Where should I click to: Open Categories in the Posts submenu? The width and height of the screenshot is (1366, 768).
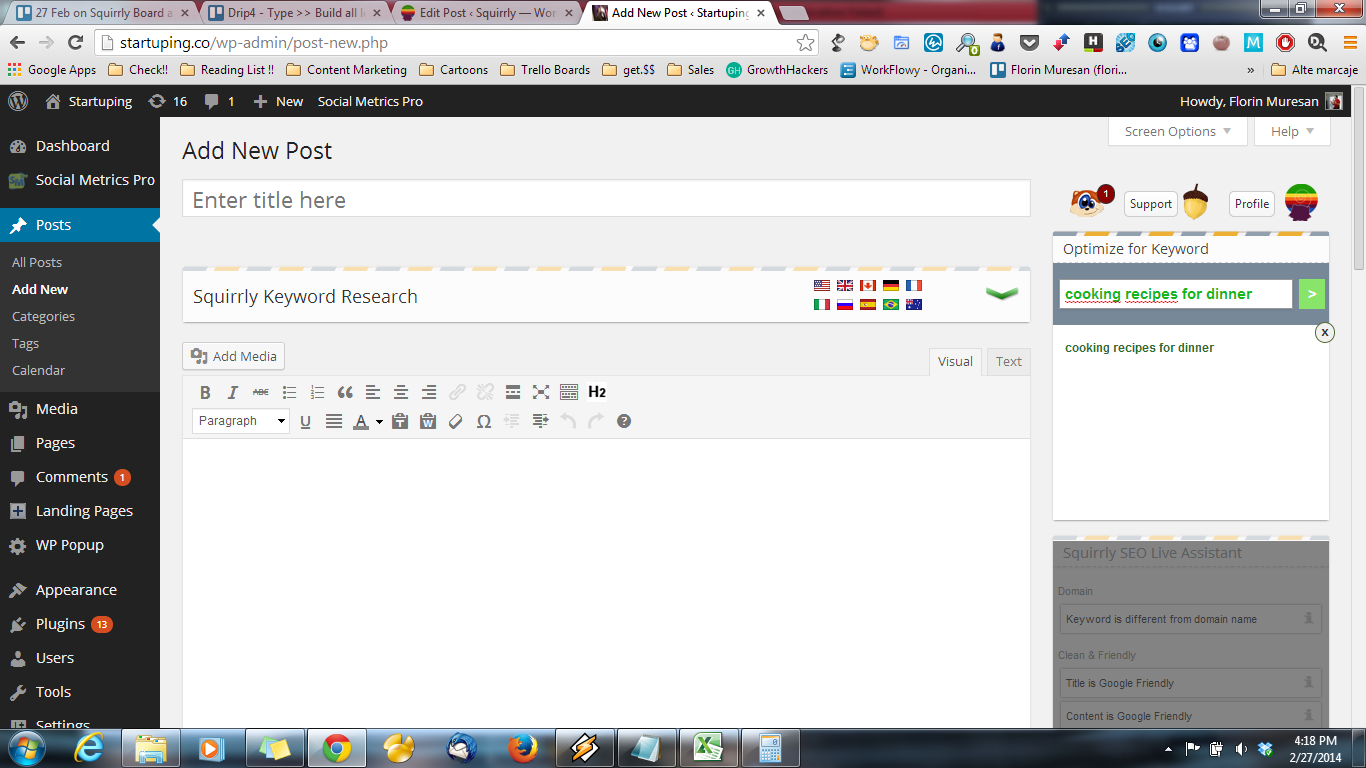point(43,316)
